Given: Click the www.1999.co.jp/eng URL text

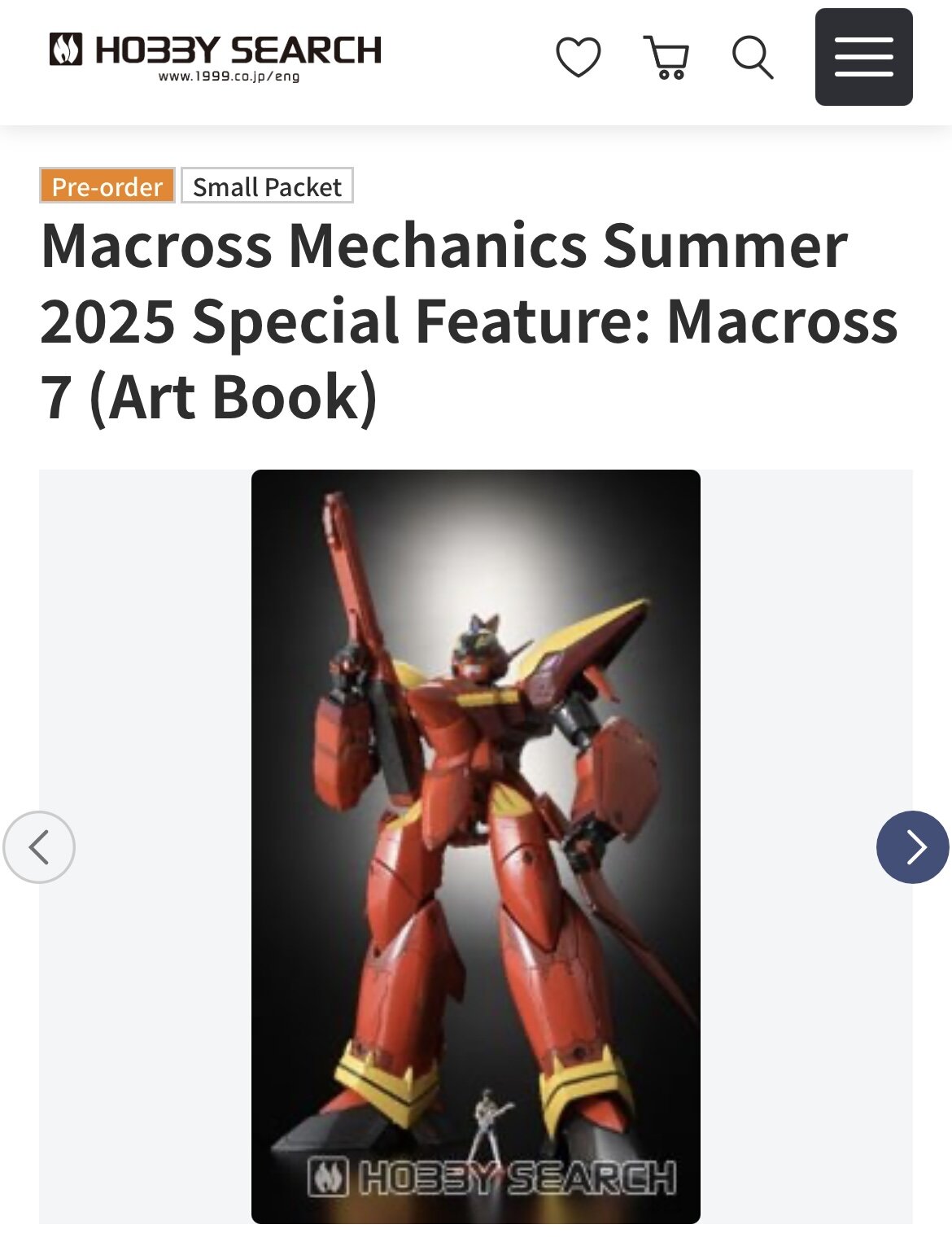Looking at the screenshot, I should point(229,77).
